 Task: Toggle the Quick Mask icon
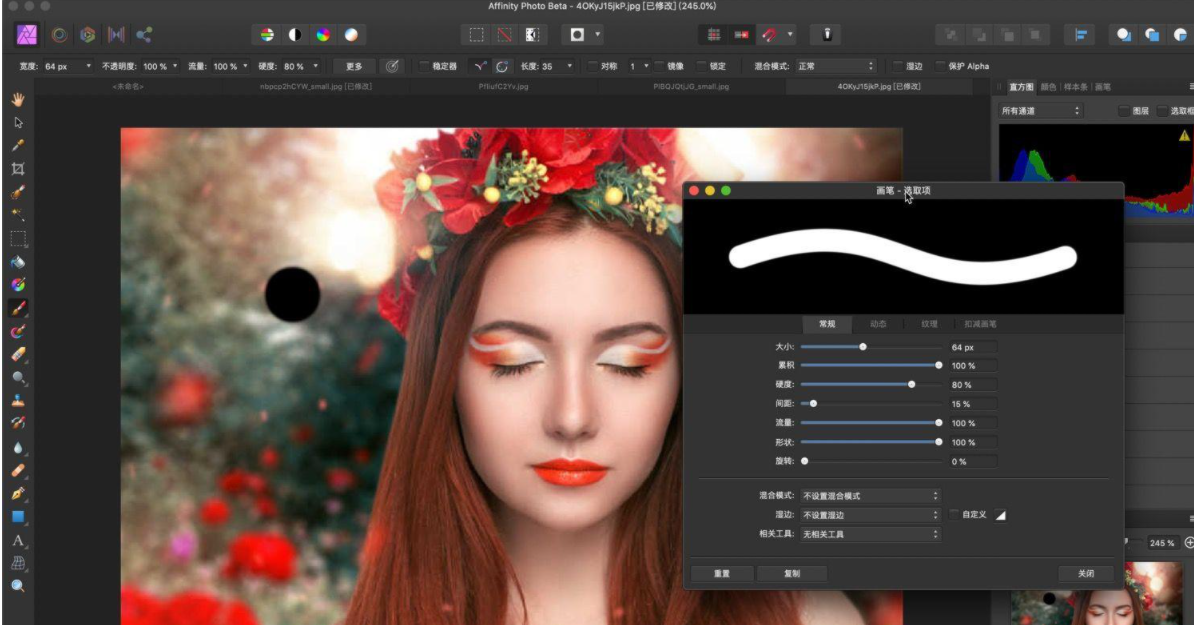(577, 34)
